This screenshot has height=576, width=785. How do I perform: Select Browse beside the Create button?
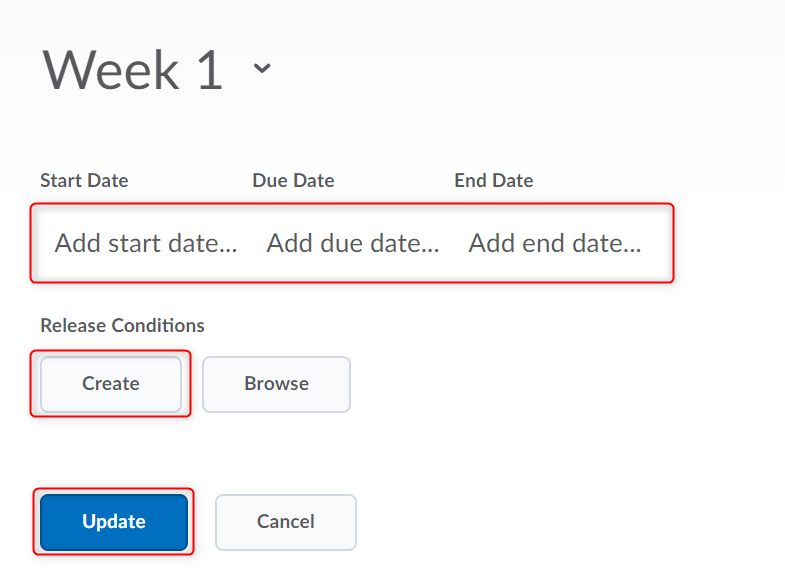[276, 384]
